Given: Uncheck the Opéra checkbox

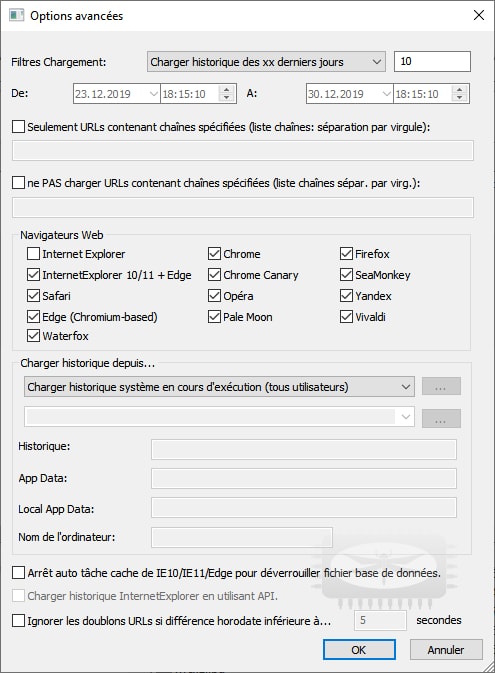Looking at the screenshot, I should 214,296.
